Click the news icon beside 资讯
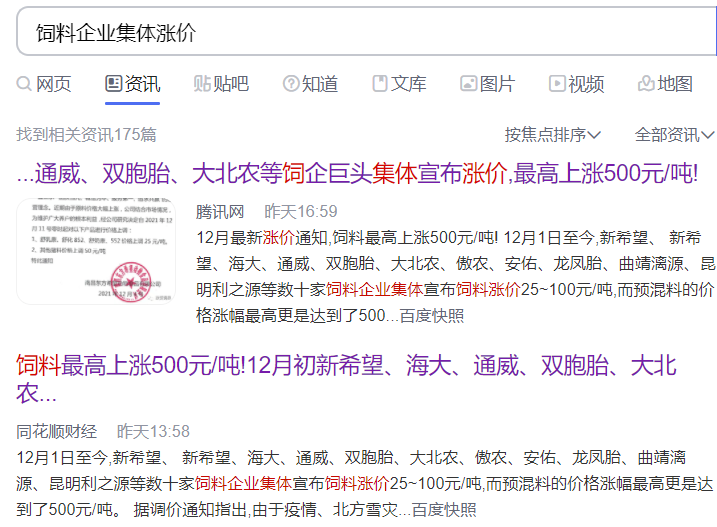The image size is (717, 527). pyautogui.click(x=113, y=84)
